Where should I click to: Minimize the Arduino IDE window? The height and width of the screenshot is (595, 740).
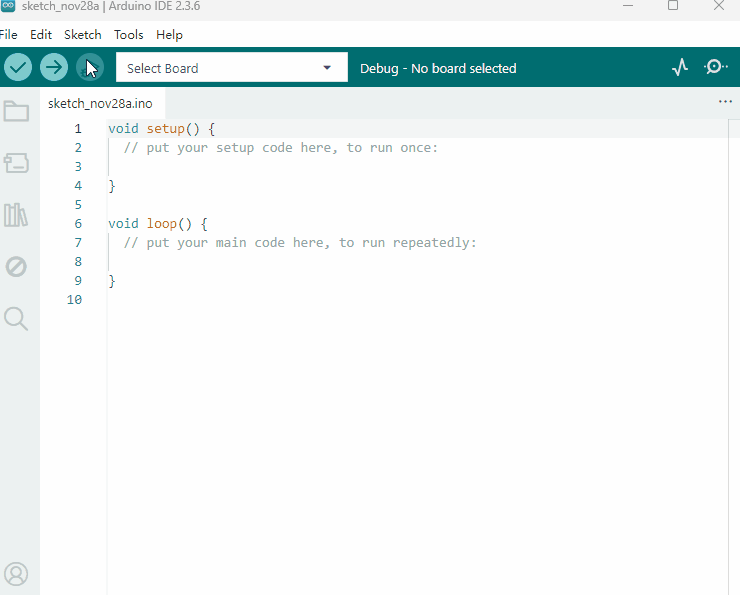coord(628,6)
